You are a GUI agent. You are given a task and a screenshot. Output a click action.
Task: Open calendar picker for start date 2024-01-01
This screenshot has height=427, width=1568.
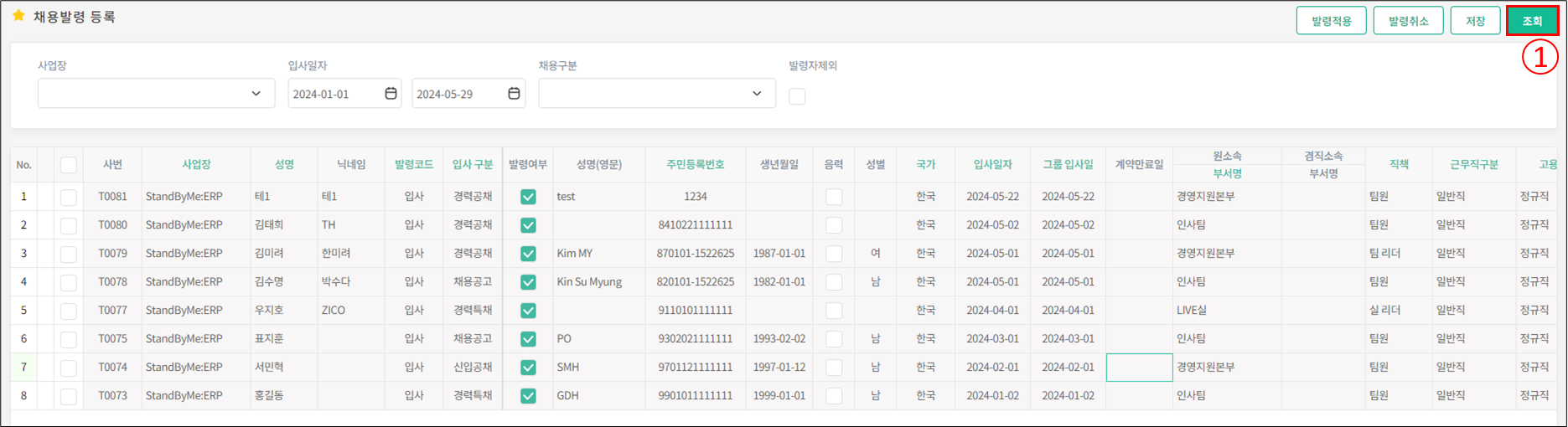[391, 94]
